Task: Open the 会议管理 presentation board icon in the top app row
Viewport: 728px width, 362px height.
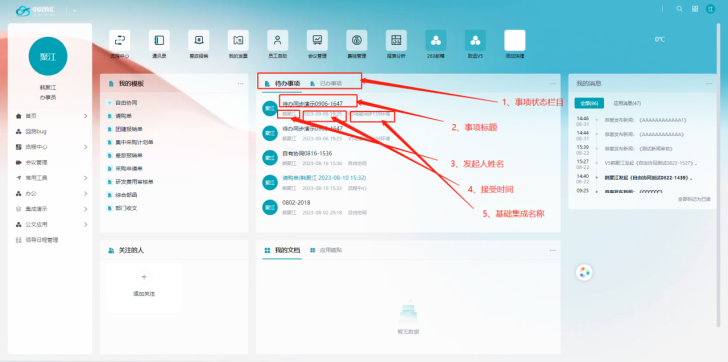Action: point(317,40)
